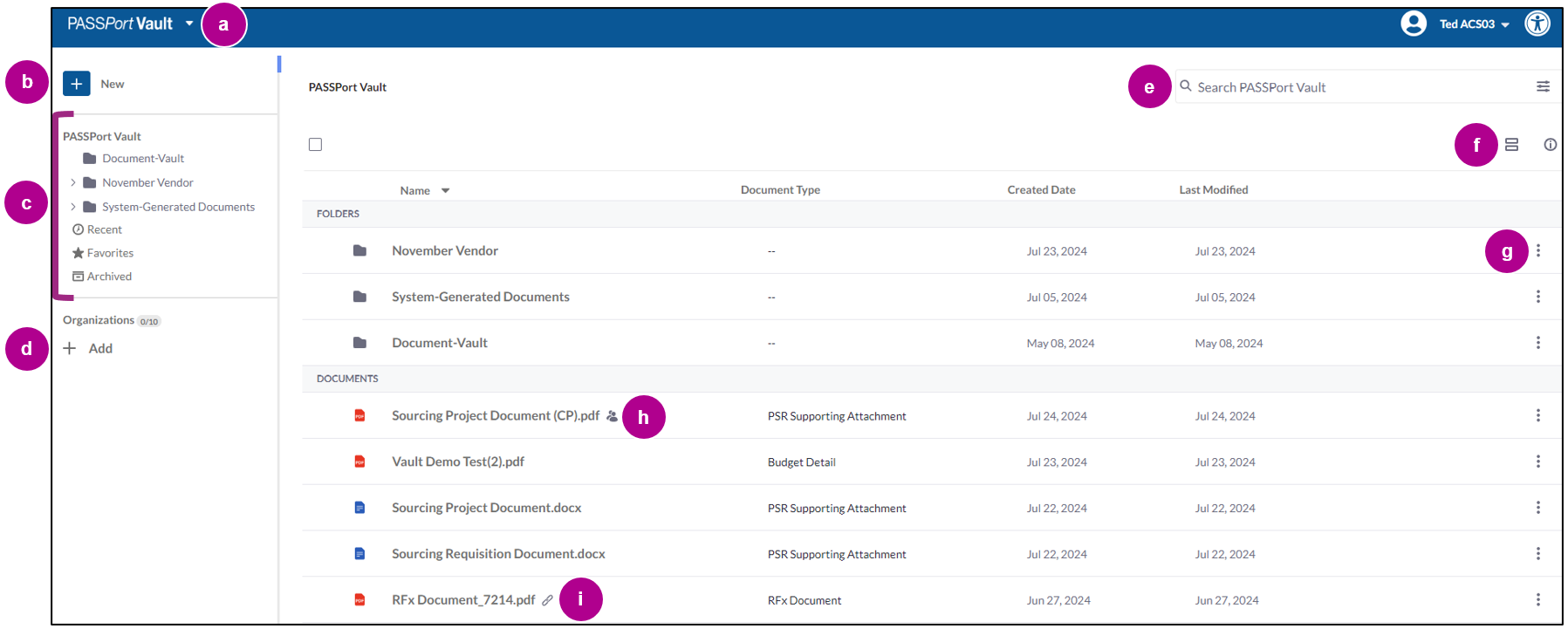Switch to list layout view icon
The image size is (1568, 629).
pos(1511,145)
